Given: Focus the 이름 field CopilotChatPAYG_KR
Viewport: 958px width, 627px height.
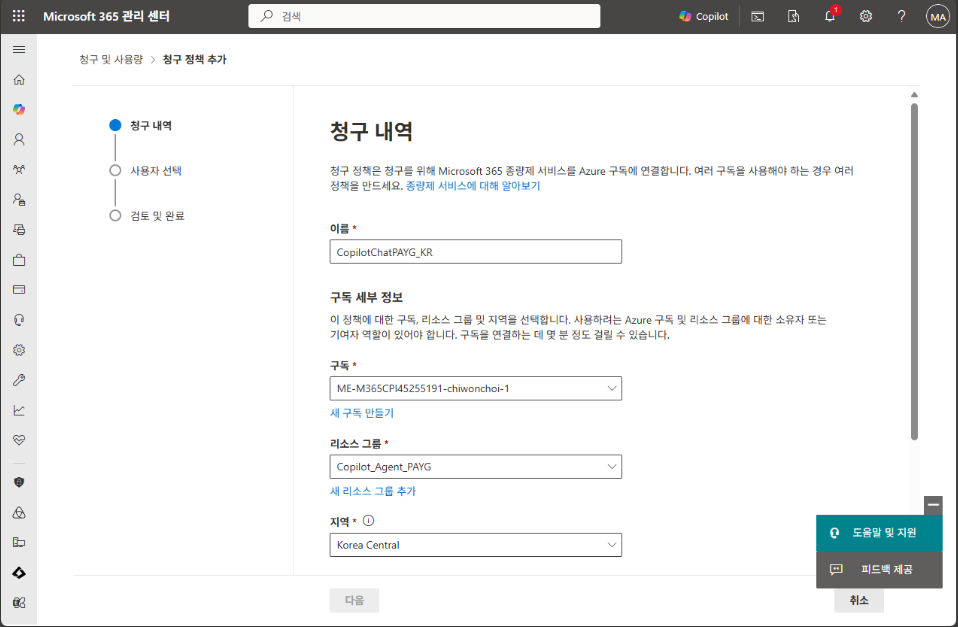Looking at the screenshot, I should pos(475,252).
